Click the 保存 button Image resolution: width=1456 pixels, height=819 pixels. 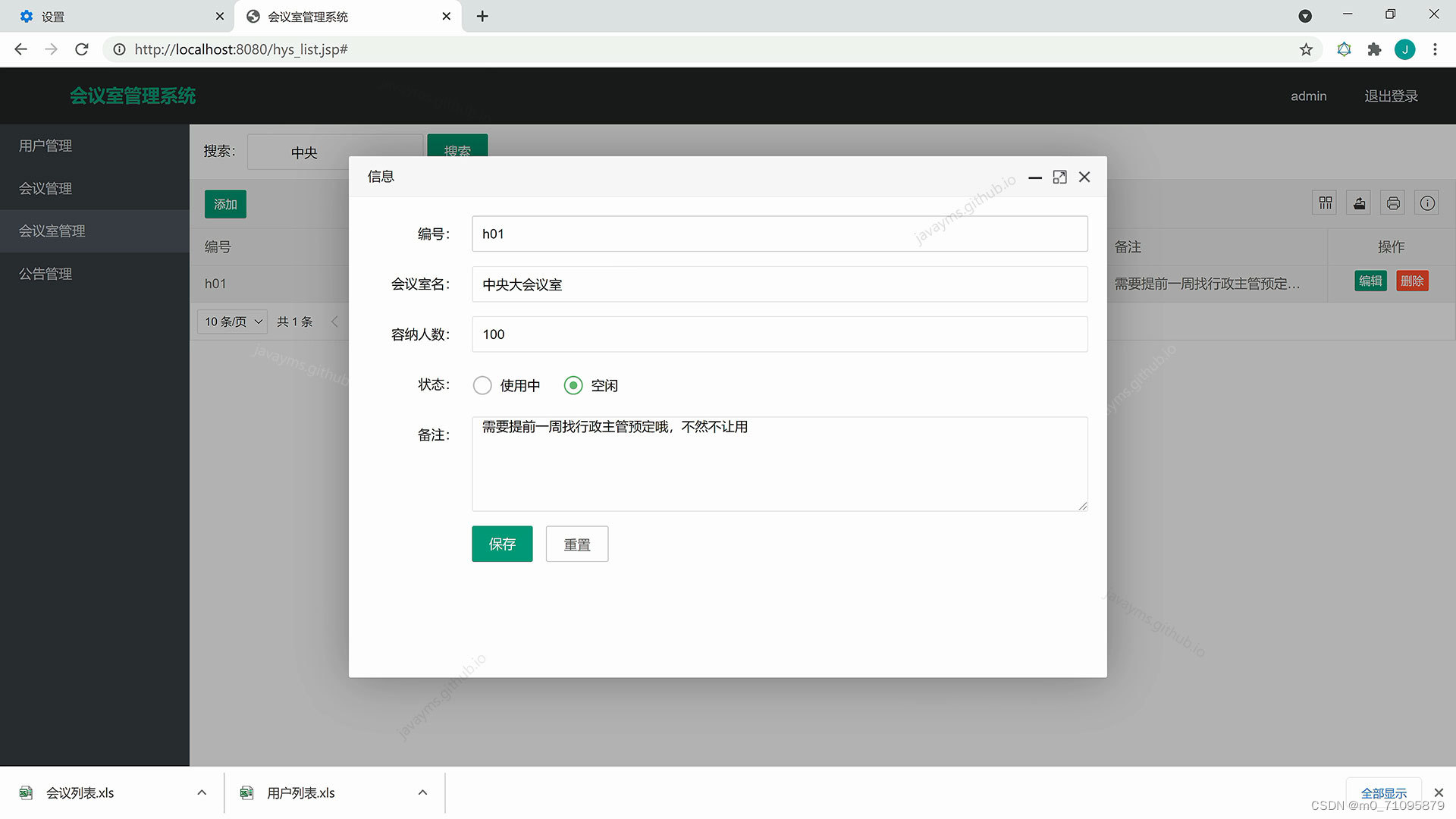pyautogui.click(x=502, y=544)
